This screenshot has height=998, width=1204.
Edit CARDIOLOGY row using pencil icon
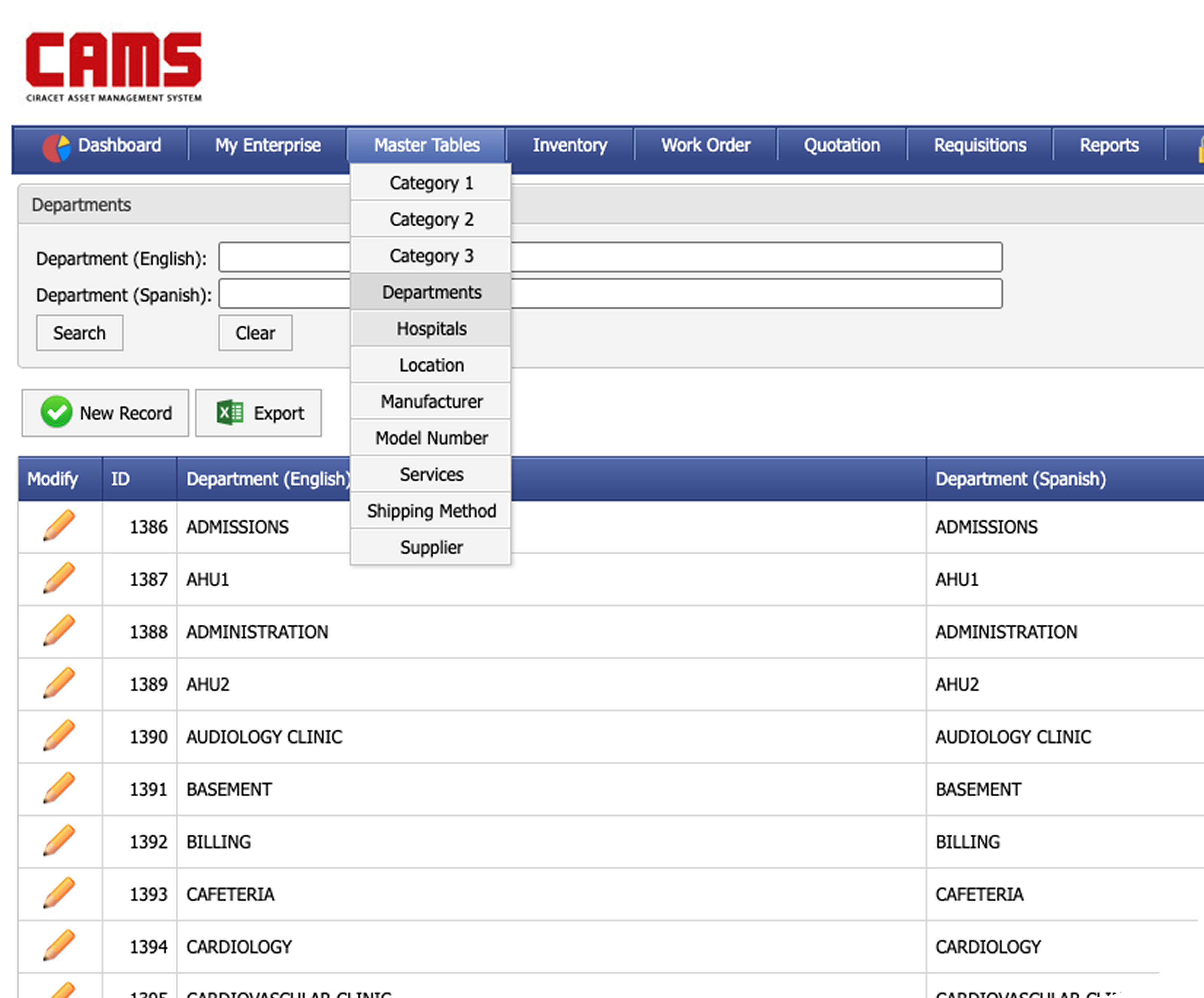pyautogui.click(x=59, y=945)
